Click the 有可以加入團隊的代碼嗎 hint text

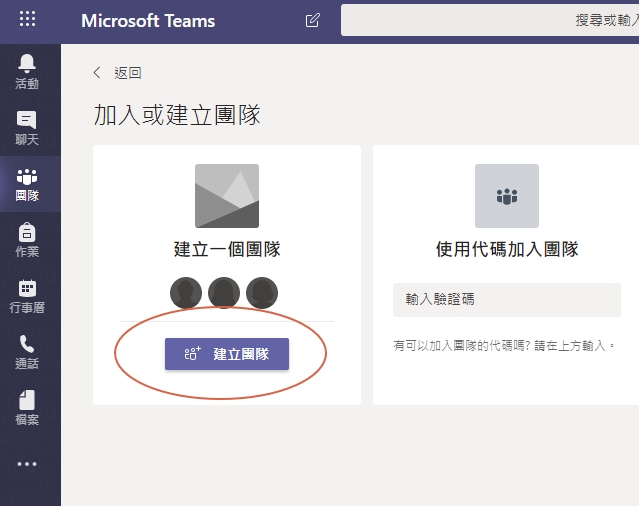coord(503,346)
